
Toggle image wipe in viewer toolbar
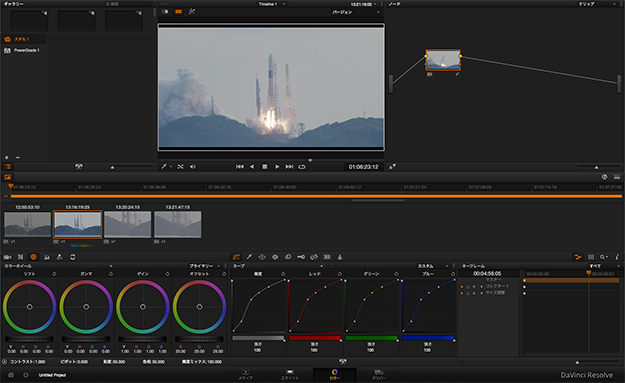[x=165, y=12]
